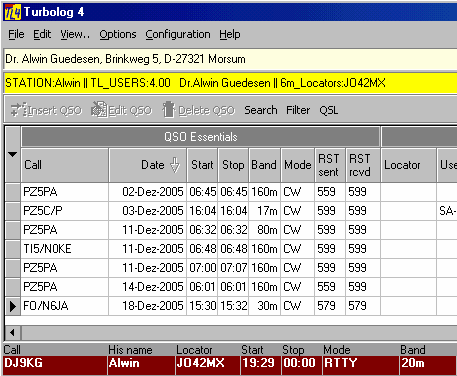457x376 pixels.
Task: Select the row marker of TI5/N0KE
Action: [x=13, y=249]
